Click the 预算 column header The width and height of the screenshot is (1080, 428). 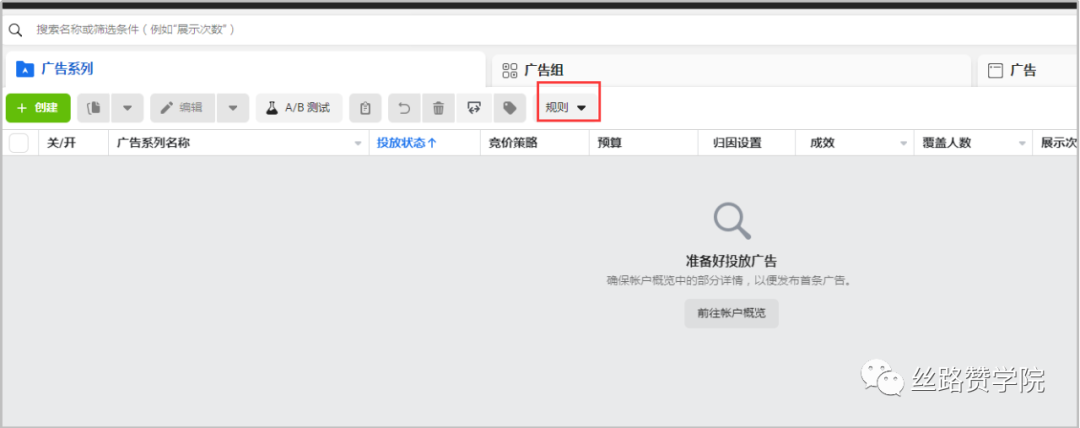(643, 143)
